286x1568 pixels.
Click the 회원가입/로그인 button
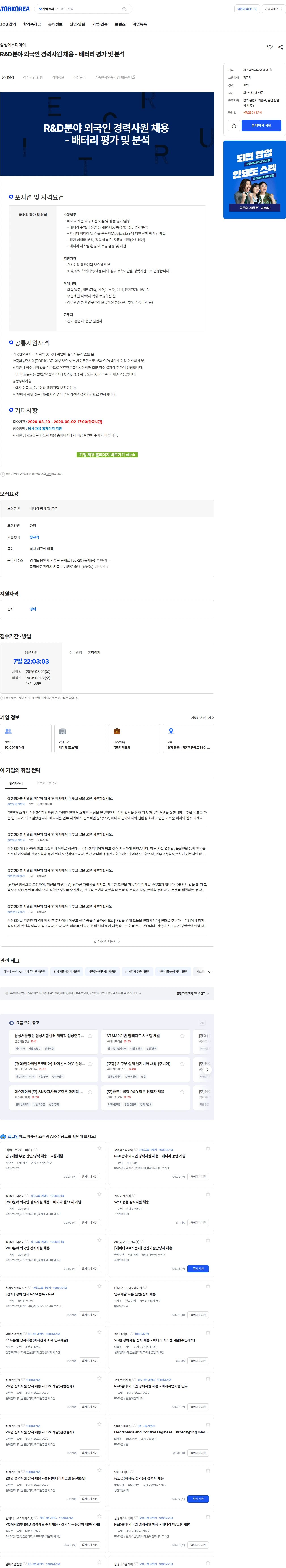coord(247,9)
